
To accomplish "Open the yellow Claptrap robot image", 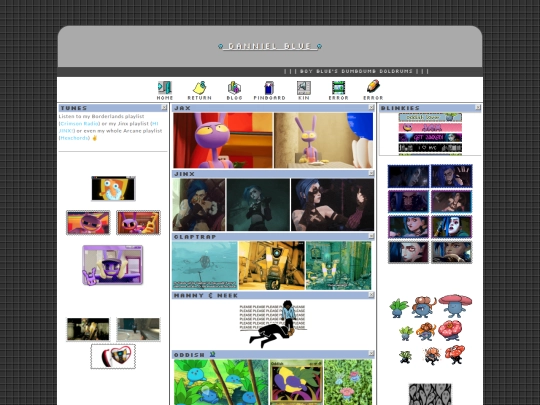I will [x=272, y=266].
